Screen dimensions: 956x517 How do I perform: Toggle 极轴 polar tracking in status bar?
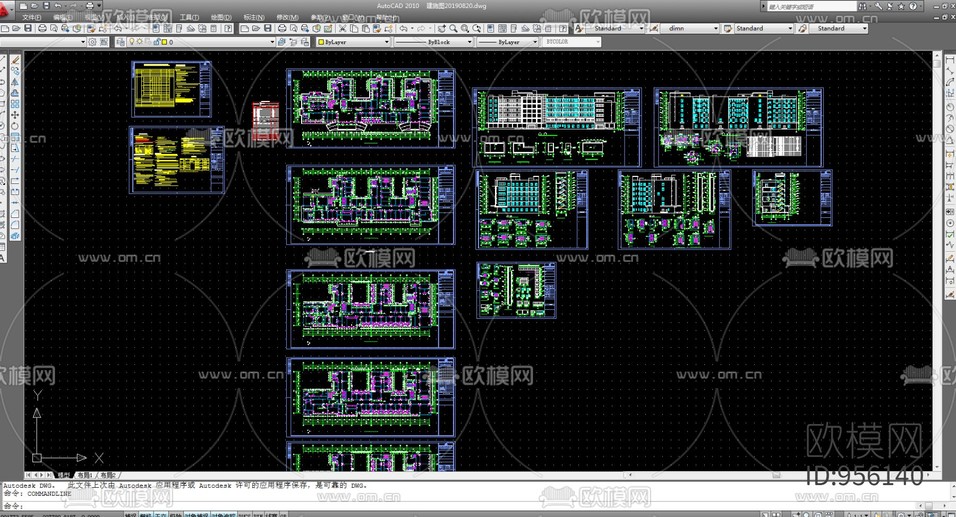175,515
